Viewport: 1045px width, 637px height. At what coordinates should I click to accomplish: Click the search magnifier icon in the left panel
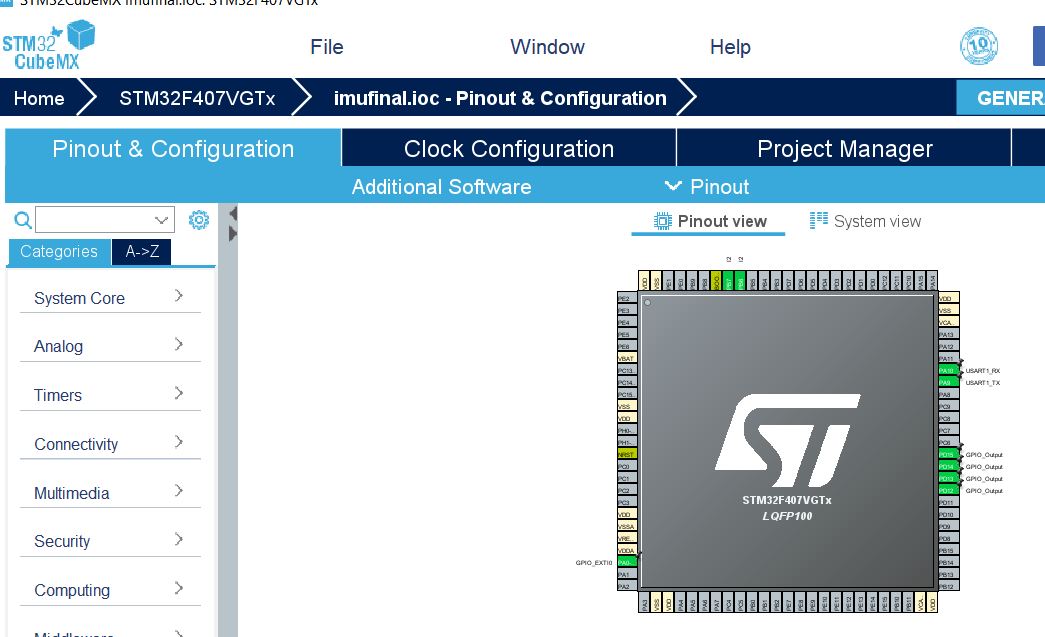coord(23,220)
